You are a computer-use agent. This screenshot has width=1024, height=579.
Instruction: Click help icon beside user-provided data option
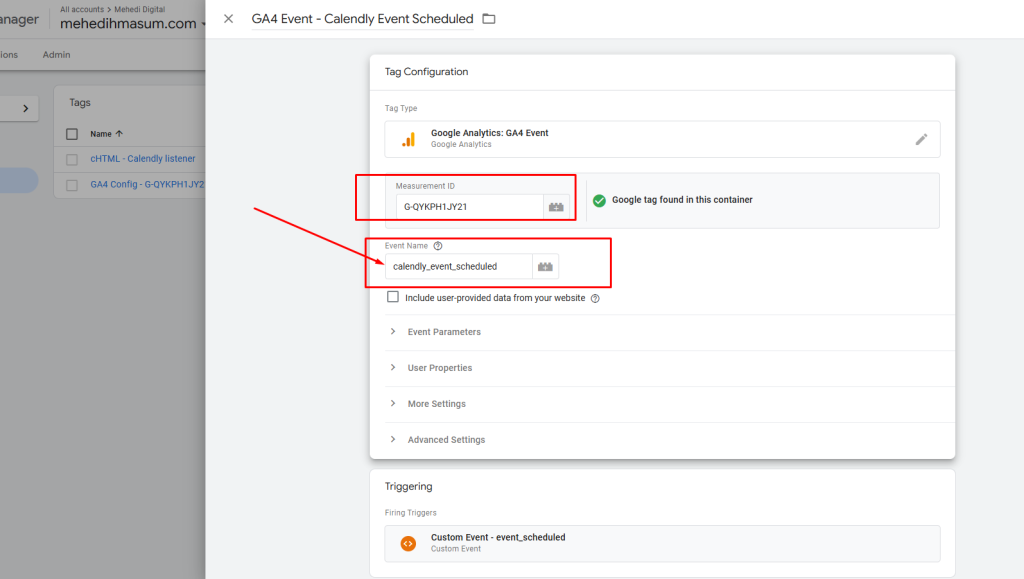(595, 298)
